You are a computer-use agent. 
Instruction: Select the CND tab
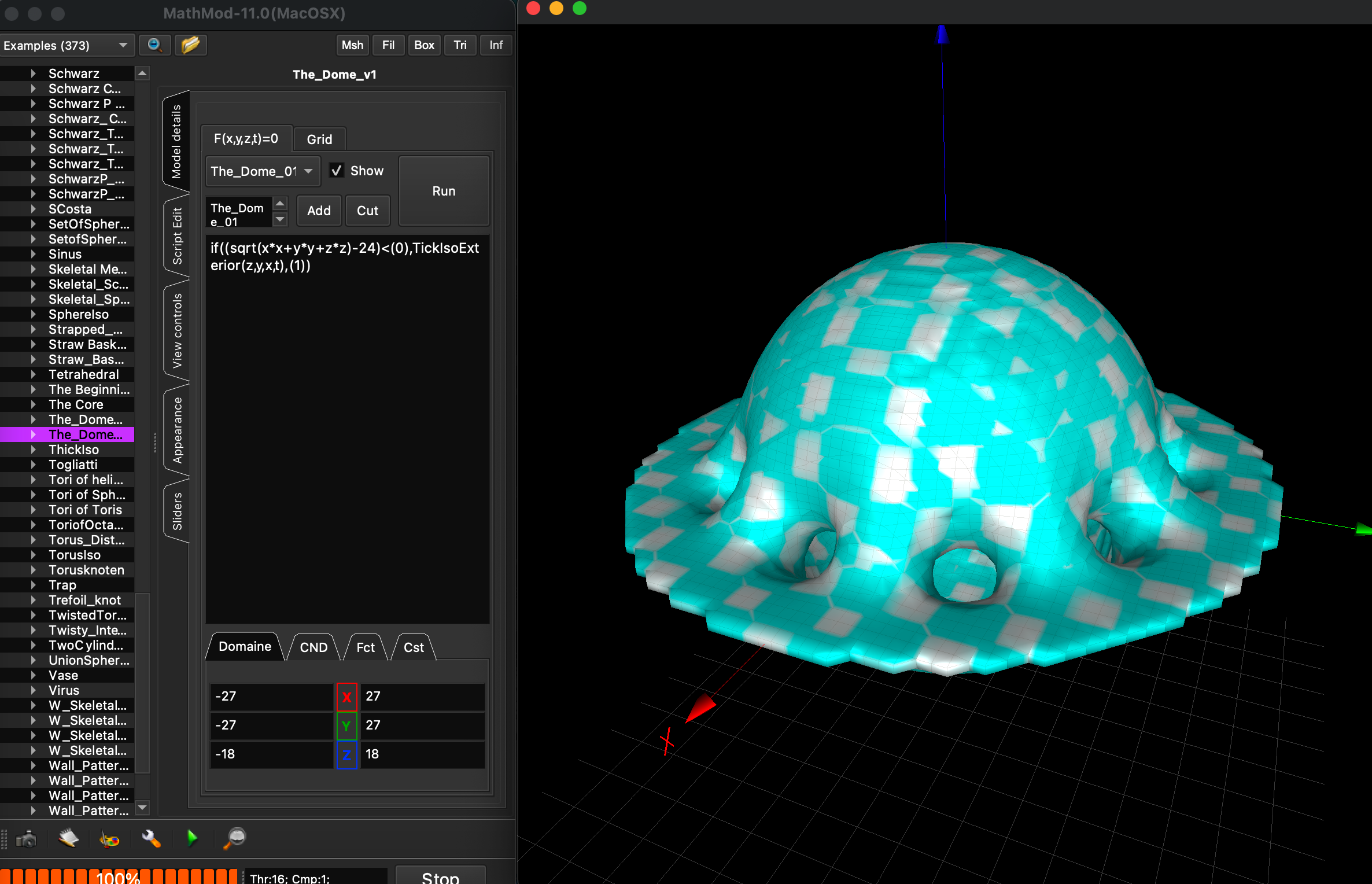[314, 647]
